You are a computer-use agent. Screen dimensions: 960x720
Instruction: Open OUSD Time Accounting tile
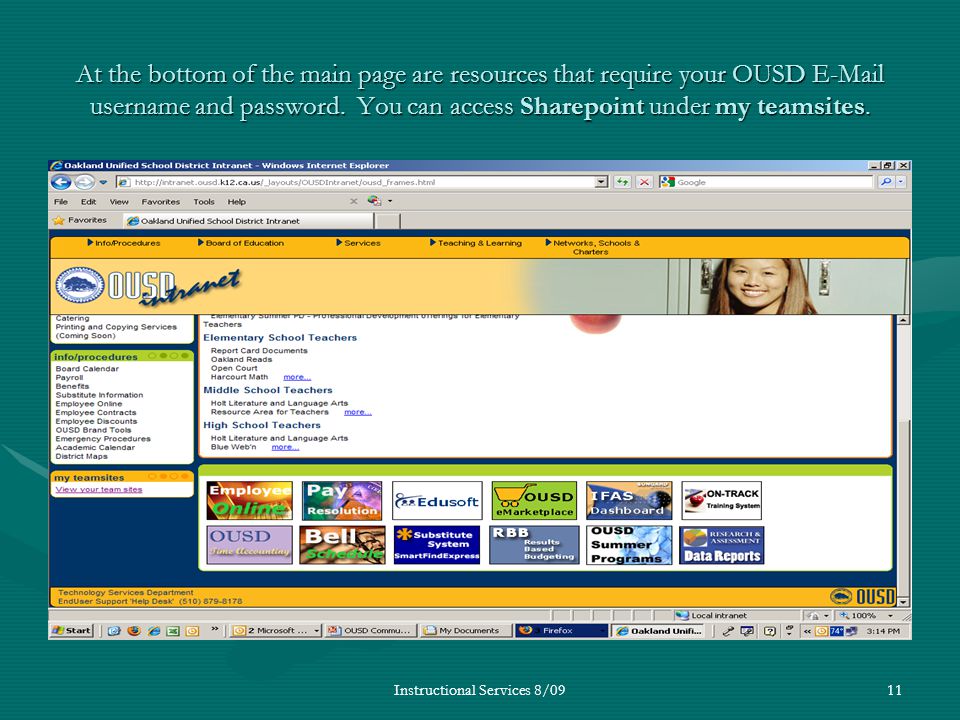coord(249,544)
